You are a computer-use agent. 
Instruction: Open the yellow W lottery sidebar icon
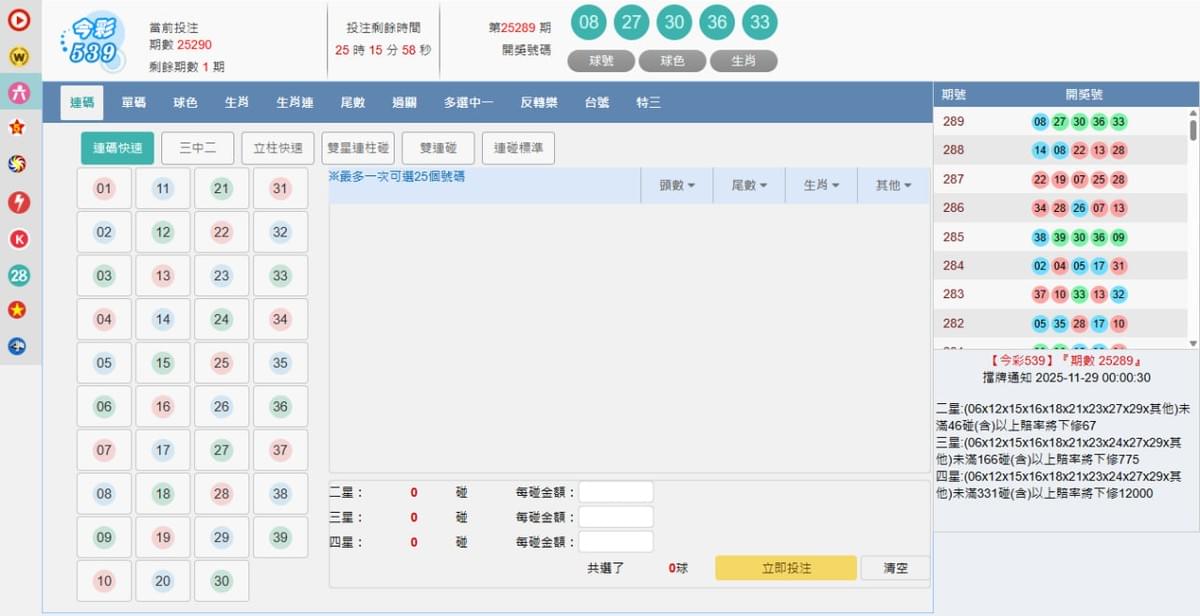point(18,56)
